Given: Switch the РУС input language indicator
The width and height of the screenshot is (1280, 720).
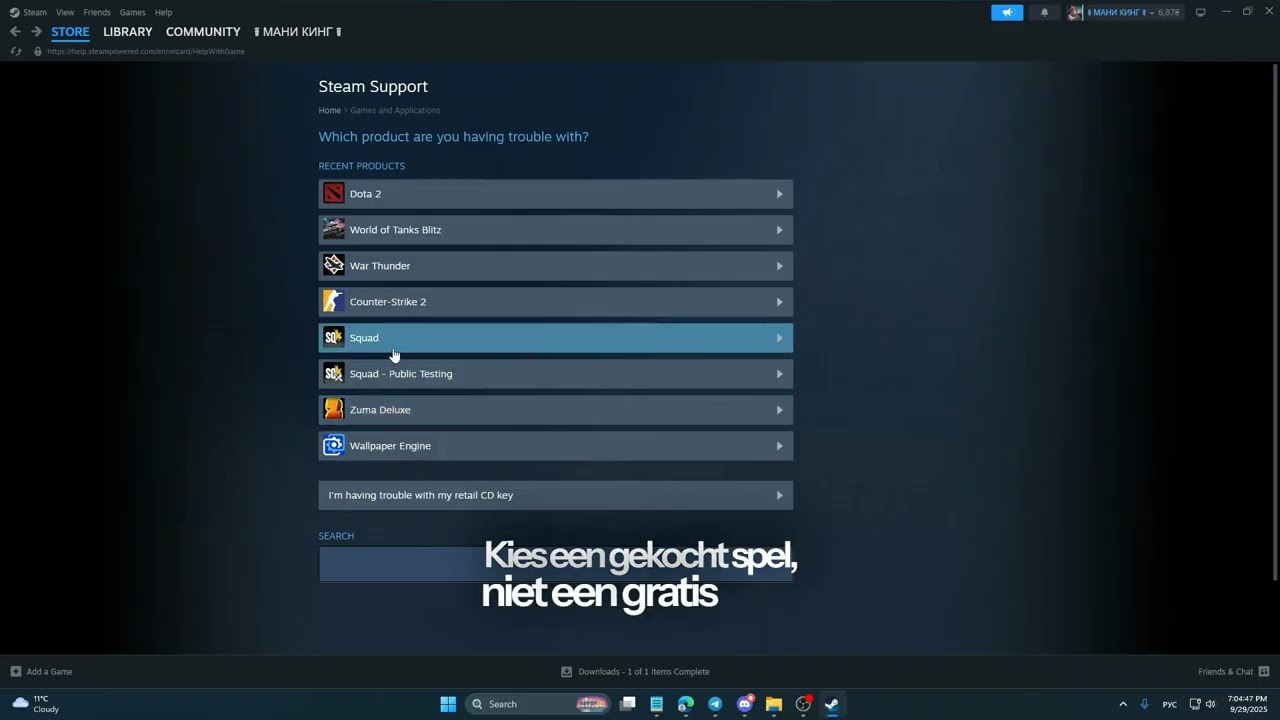Looking at the screenshot, I should 1169,704.
